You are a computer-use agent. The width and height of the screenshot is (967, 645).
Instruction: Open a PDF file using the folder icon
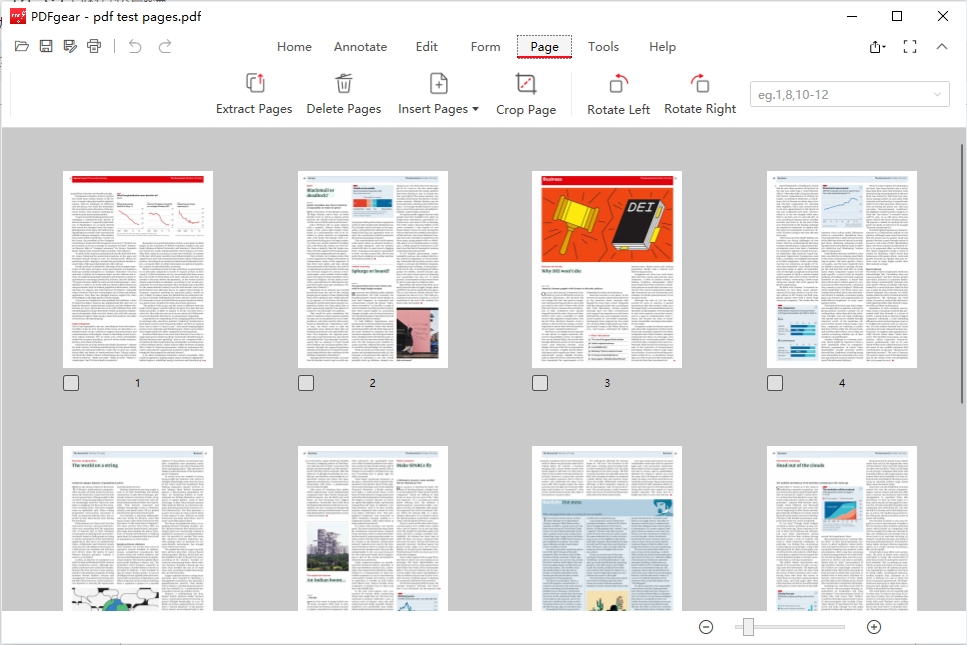22,46
